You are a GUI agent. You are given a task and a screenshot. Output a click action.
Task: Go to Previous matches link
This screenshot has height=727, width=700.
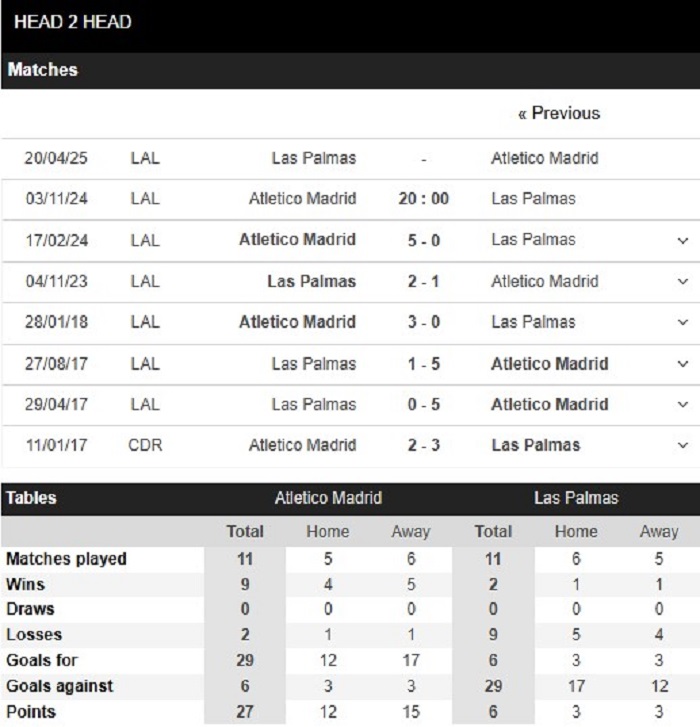pos(559,113)
